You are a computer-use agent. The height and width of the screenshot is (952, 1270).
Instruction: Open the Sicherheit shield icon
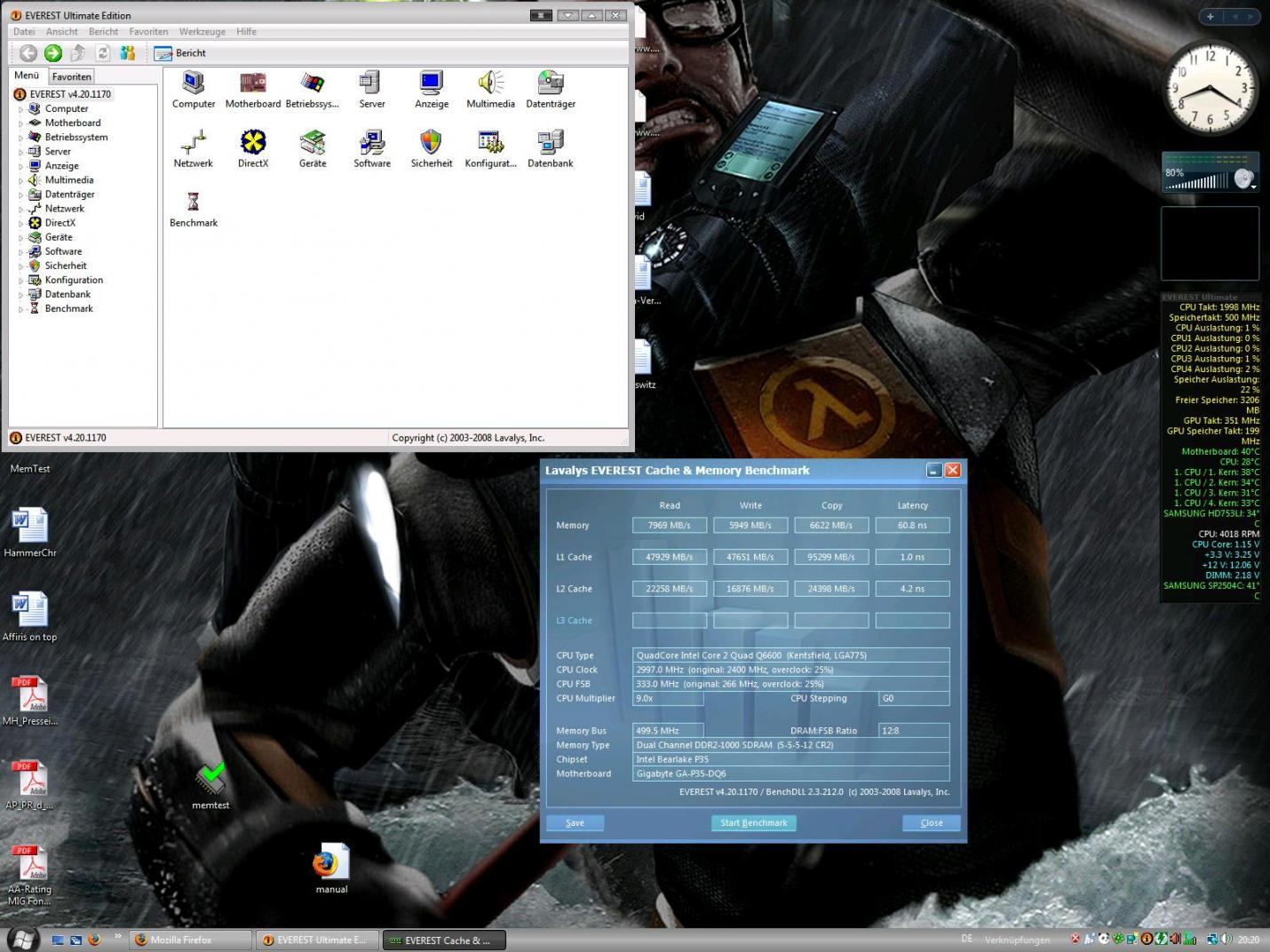432,149
